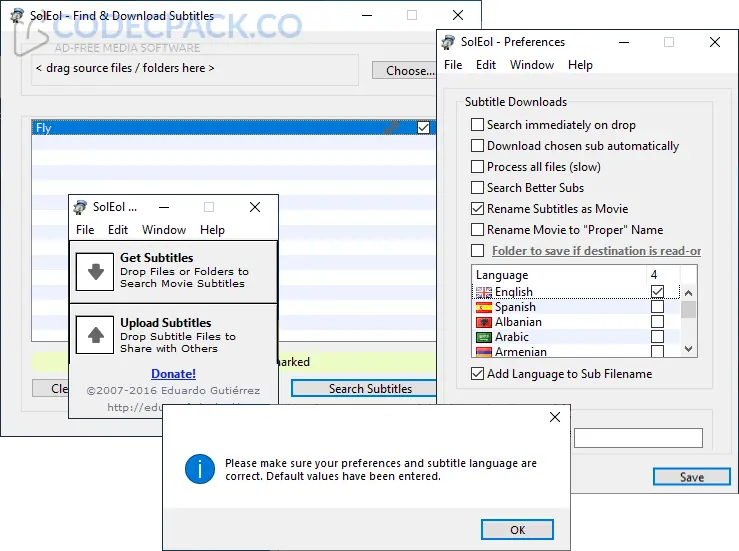This screenshot has width=739, height=551.
Task: Toggle the folder to save checkbox
Action: 477,250
